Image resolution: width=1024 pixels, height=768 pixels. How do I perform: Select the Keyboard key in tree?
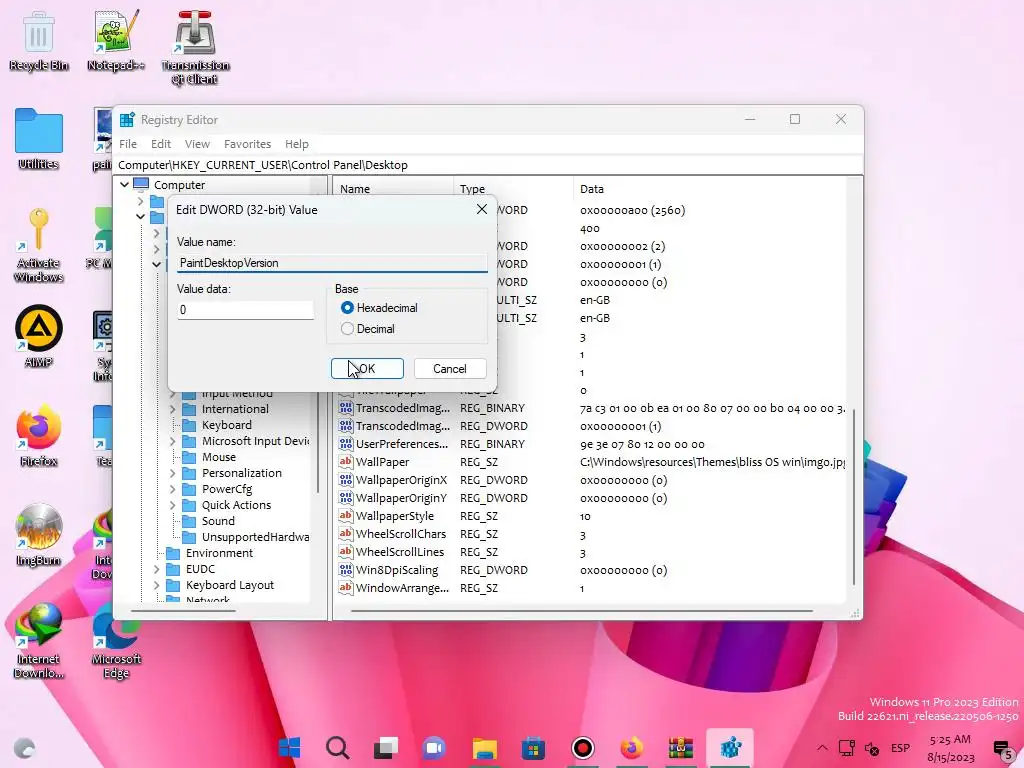click(x=227, y=425)
